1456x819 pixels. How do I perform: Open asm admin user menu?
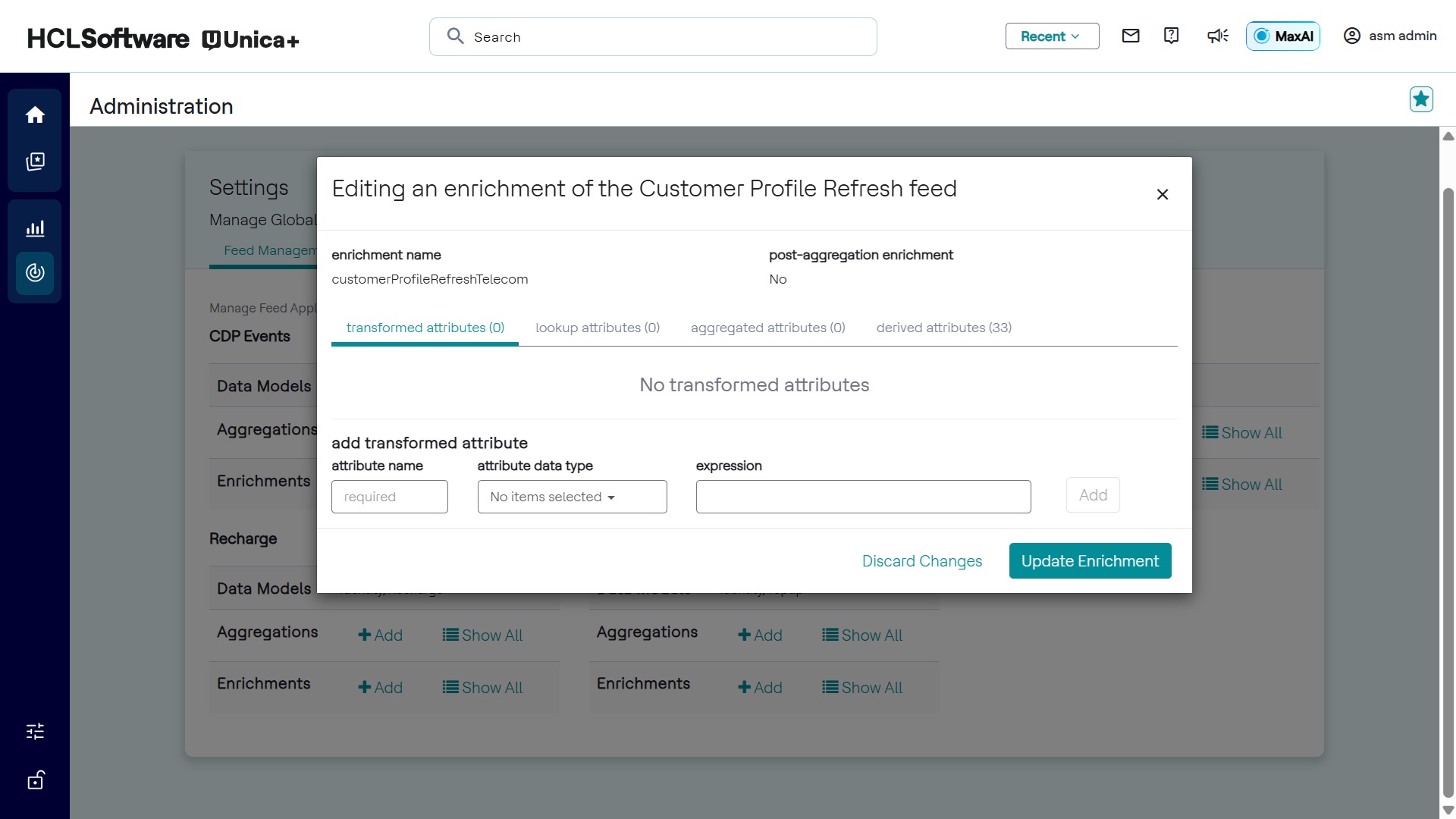(1390, 36)
